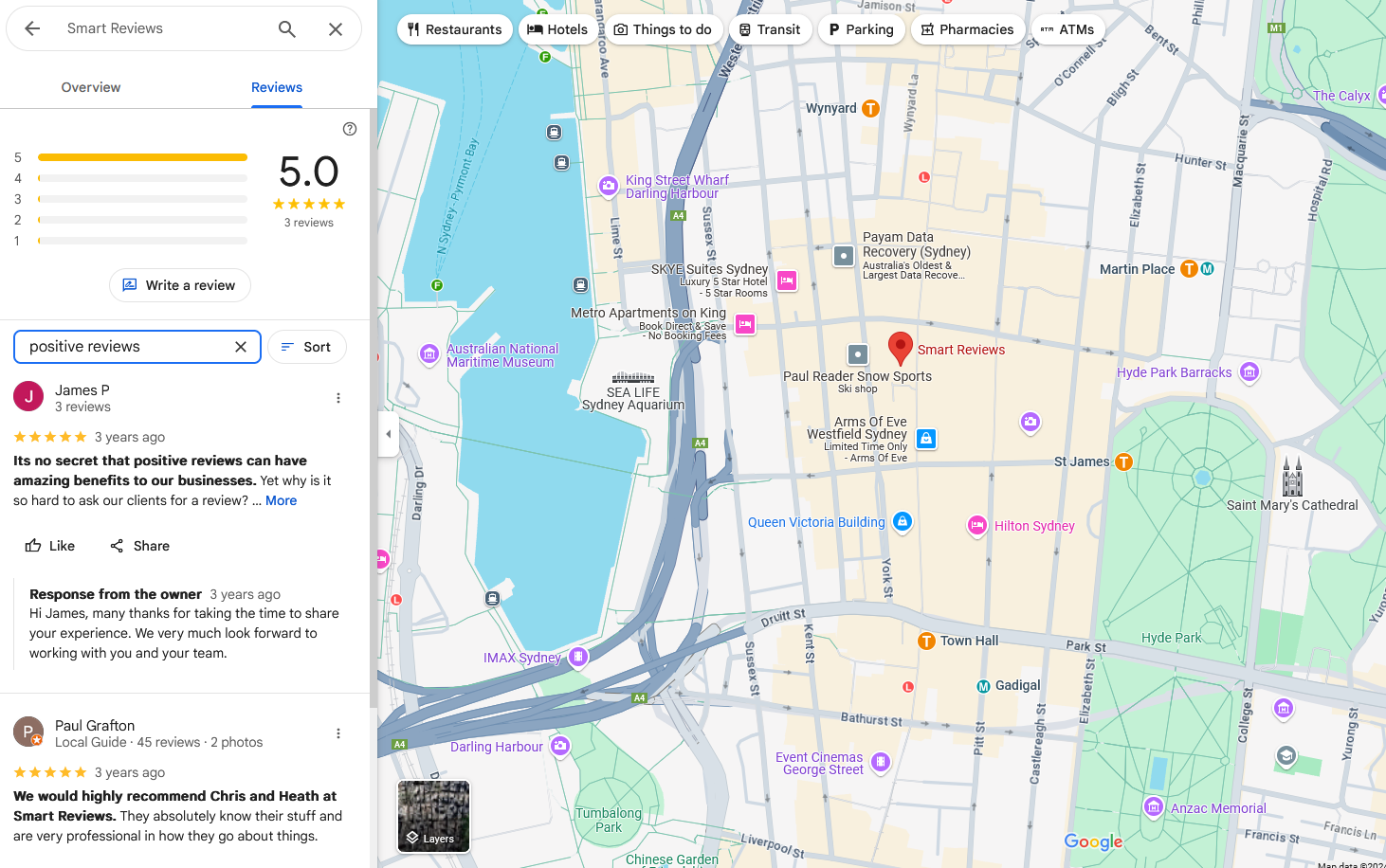Select Hilton Sydney hotel marker

[x=977, y=526]
